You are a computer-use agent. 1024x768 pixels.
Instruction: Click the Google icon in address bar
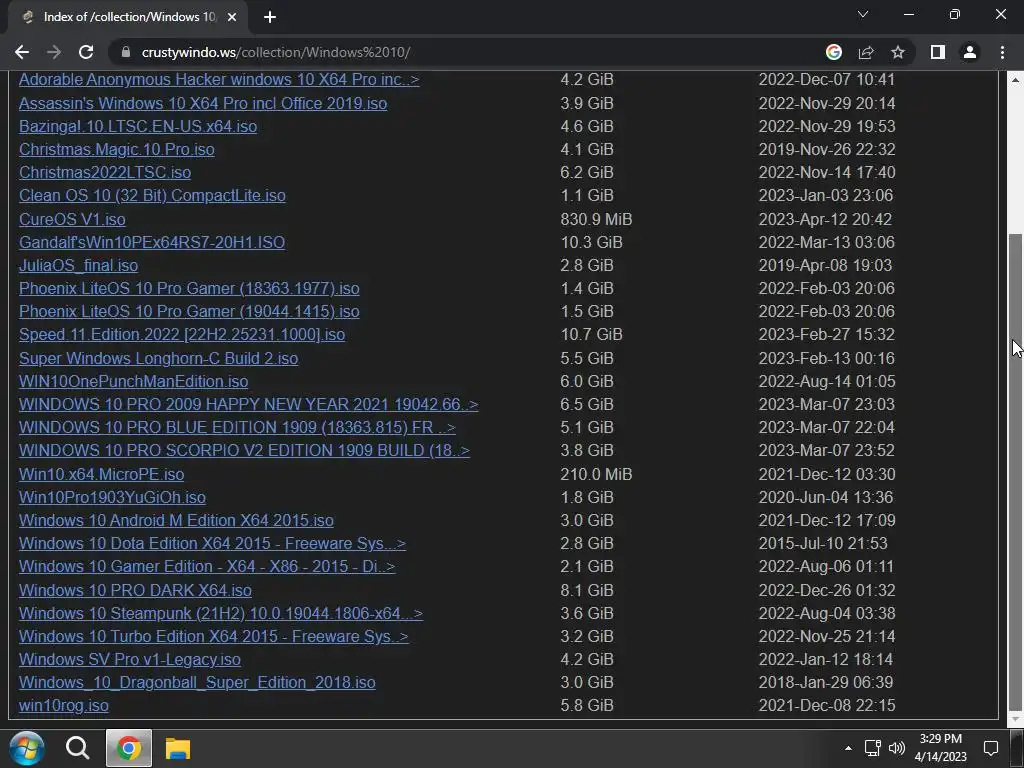coord(833,52)
